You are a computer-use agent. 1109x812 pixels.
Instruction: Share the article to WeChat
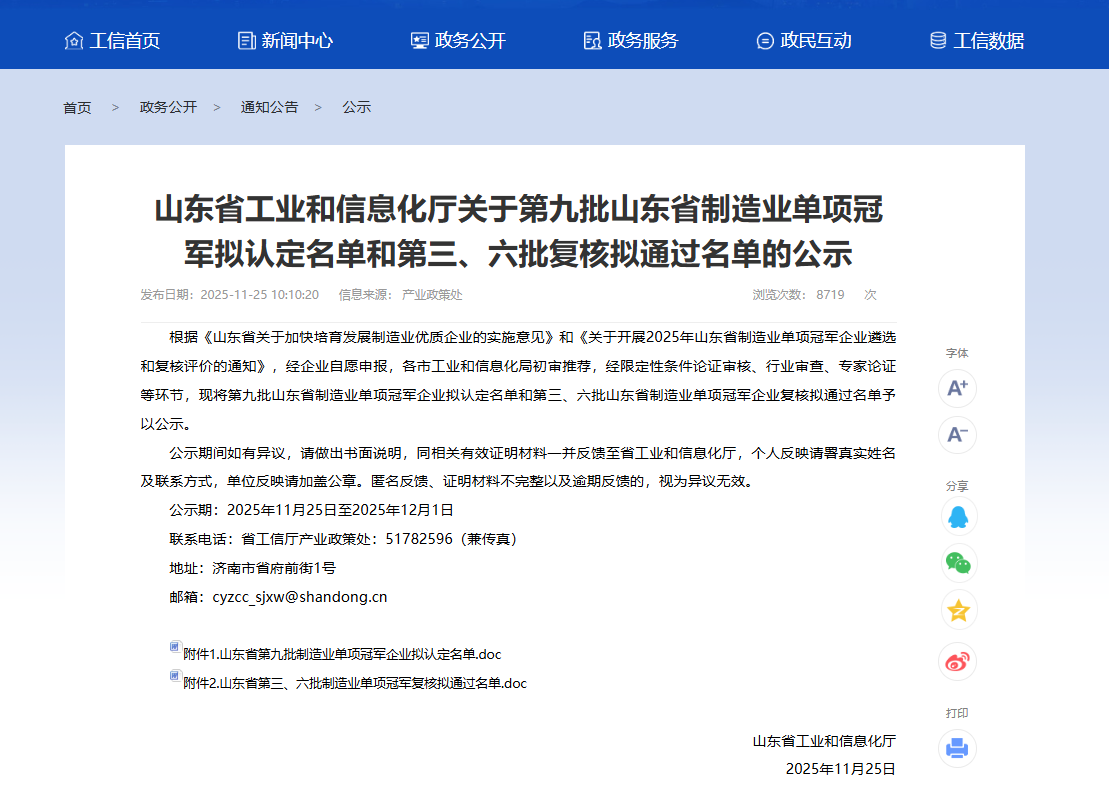tap(957, 564)
